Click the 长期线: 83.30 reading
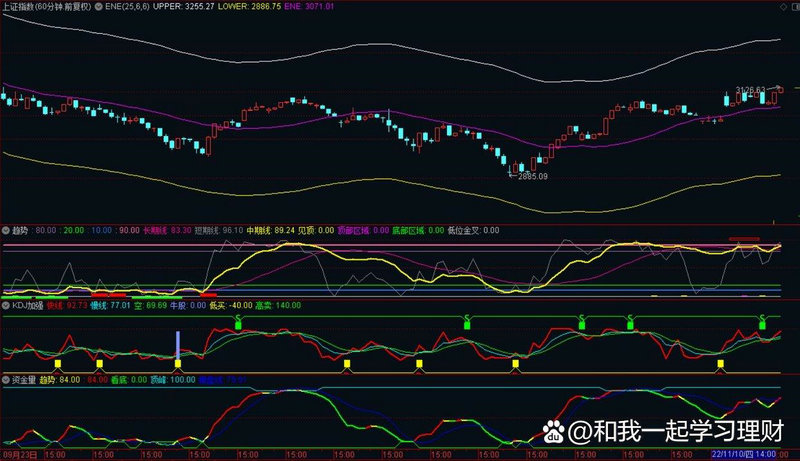This screenshot has width=800, height=461. tap(167, 230)
